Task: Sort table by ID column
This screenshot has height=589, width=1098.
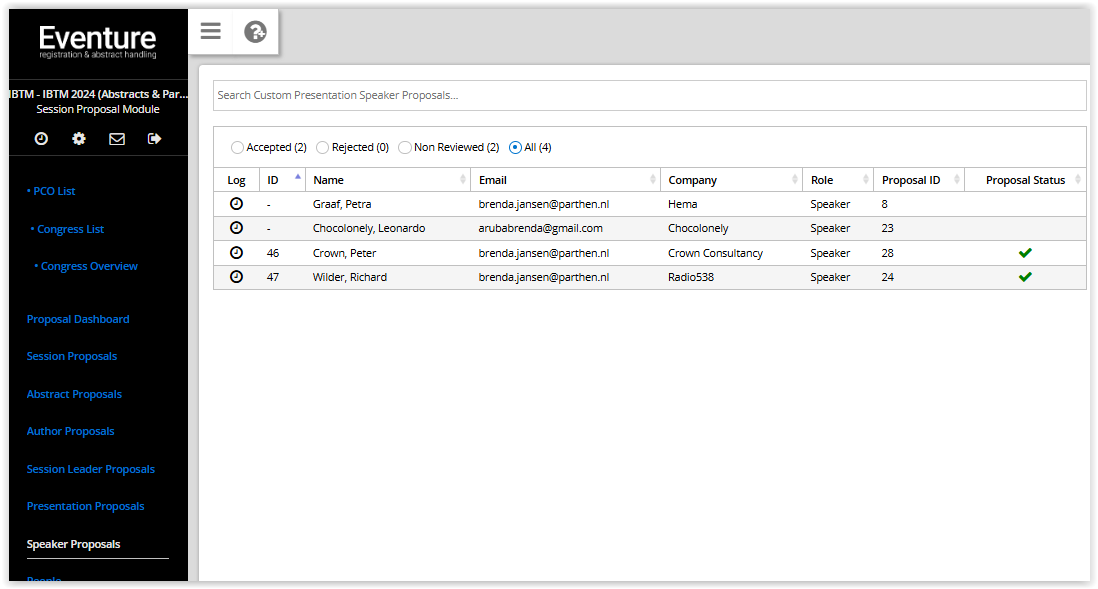Action: (282, 180)
